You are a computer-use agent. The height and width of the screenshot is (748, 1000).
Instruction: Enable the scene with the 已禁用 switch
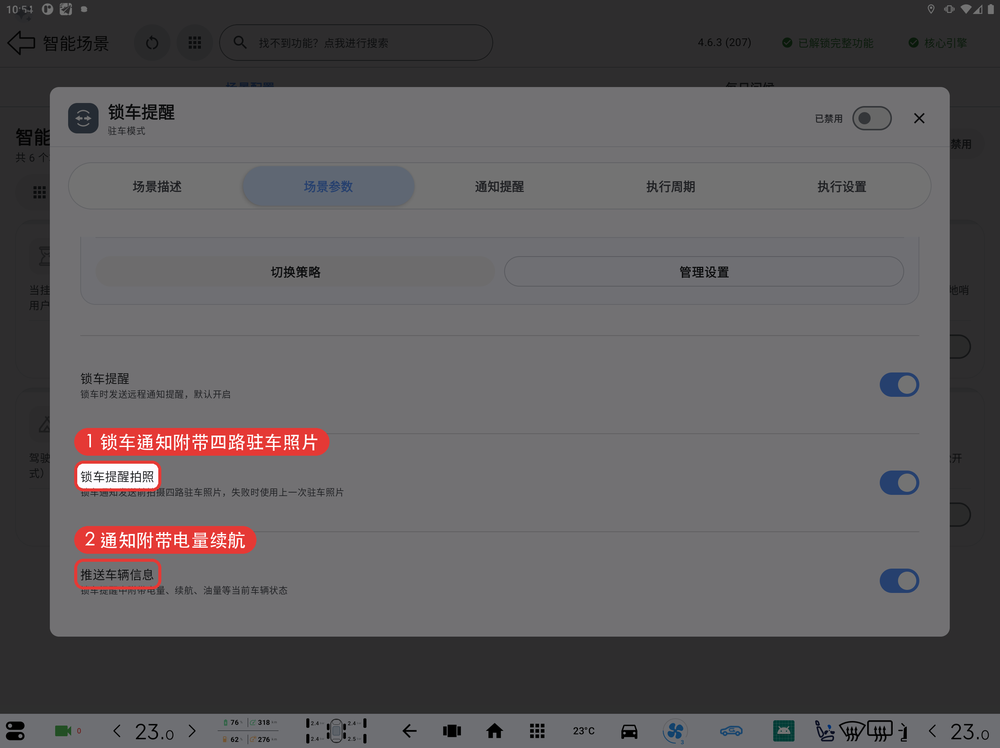(872, 118)
